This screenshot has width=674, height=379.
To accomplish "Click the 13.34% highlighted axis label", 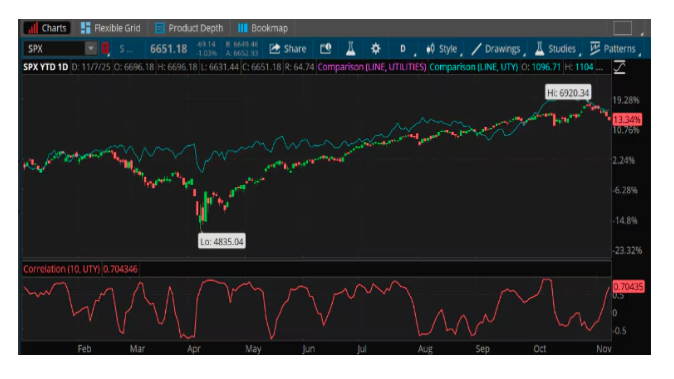I will point(628,119).
